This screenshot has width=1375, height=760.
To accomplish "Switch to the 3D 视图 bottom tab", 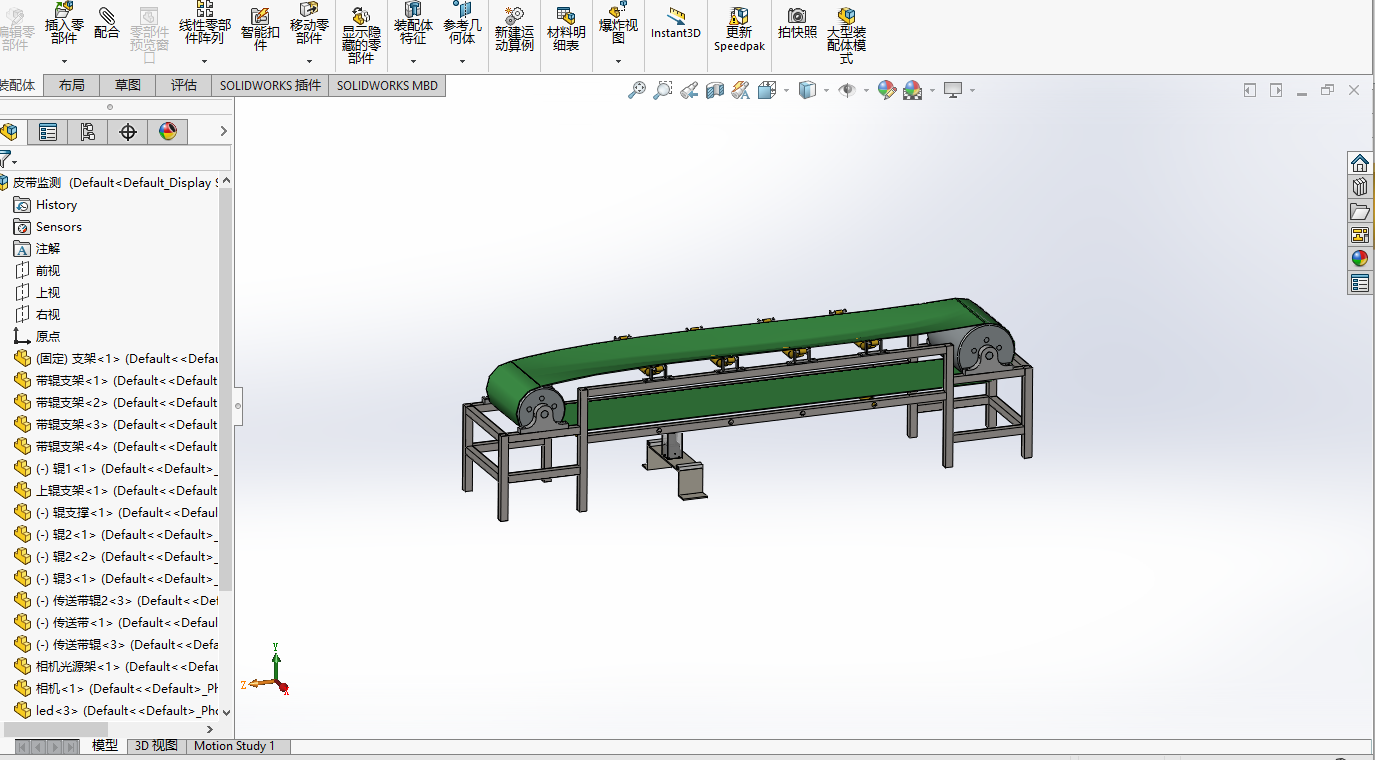I will pos(156,746).
